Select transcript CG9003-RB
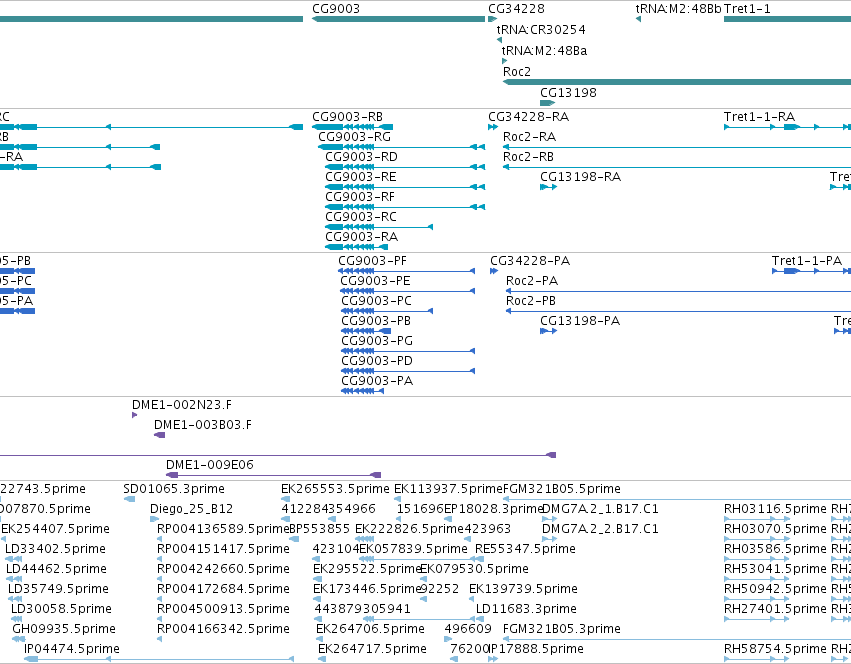This screenshot has width=851, height=664. tap(347, 117)
